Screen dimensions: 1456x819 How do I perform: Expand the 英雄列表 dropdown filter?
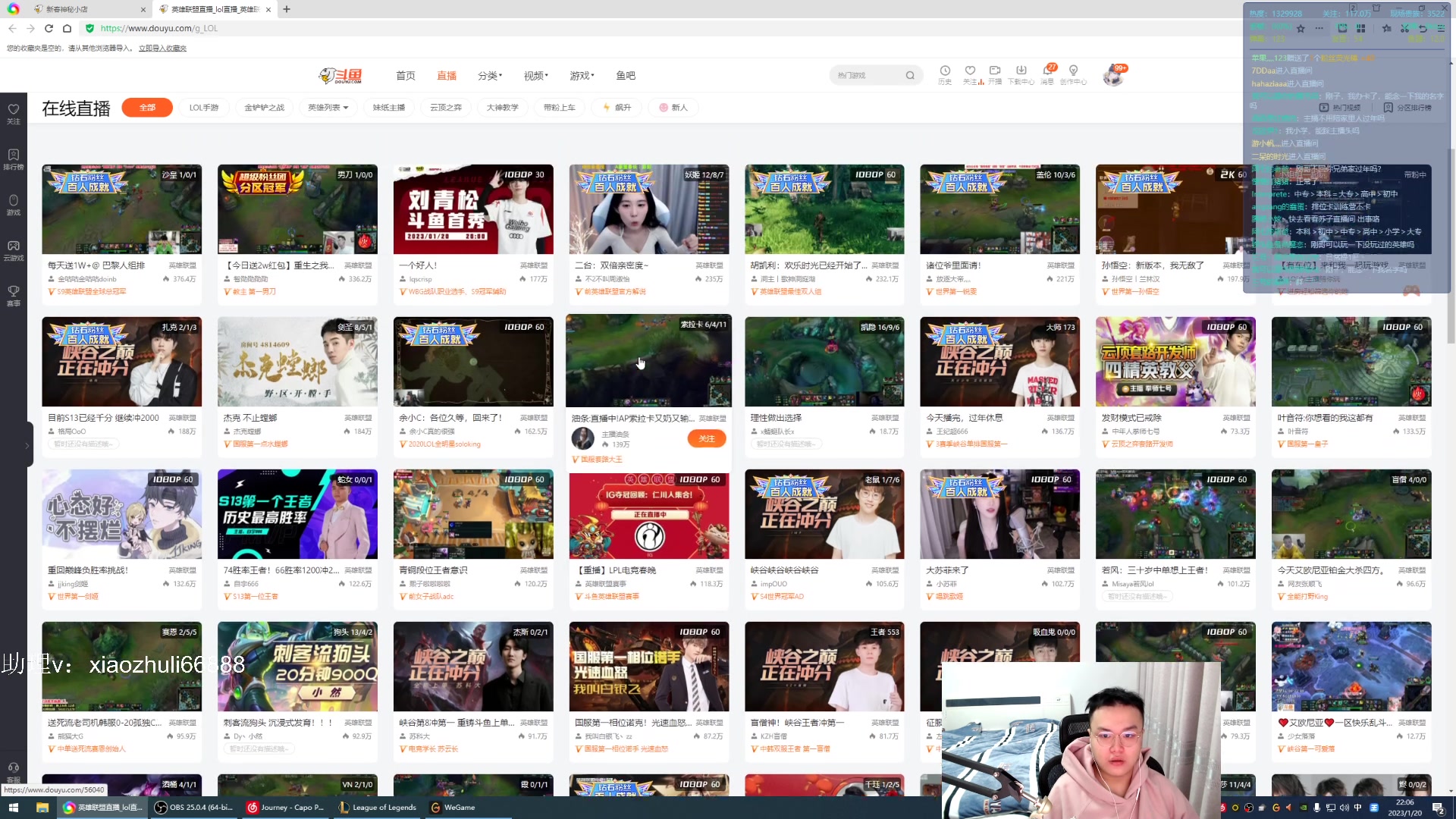(x=328, y=108)
